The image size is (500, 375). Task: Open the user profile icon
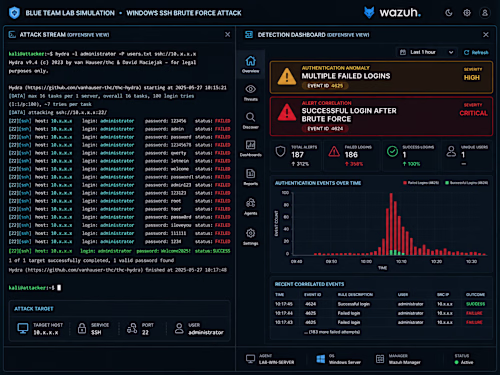point(485,13)
